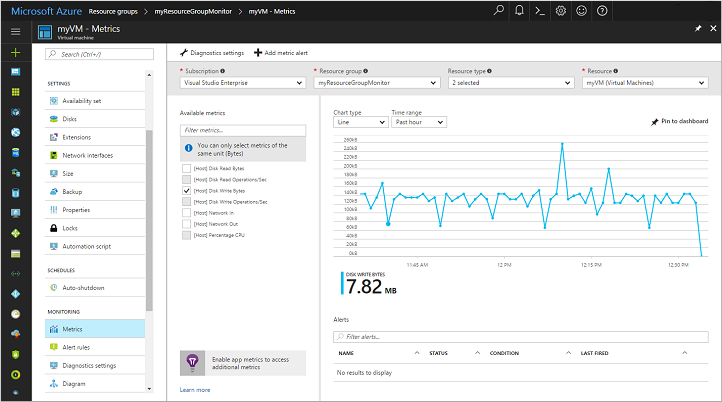722x402 pixels.
Task: Open the green All resources grid icon
Action: tap(15, 92)
